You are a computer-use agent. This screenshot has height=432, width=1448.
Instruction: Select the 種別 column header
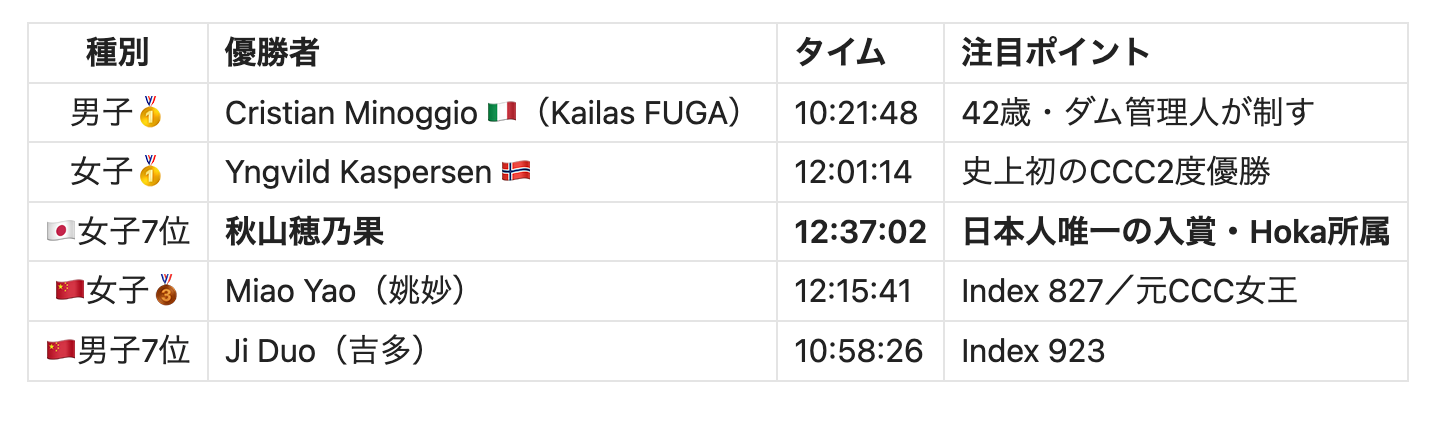click(x=118, y=52)
